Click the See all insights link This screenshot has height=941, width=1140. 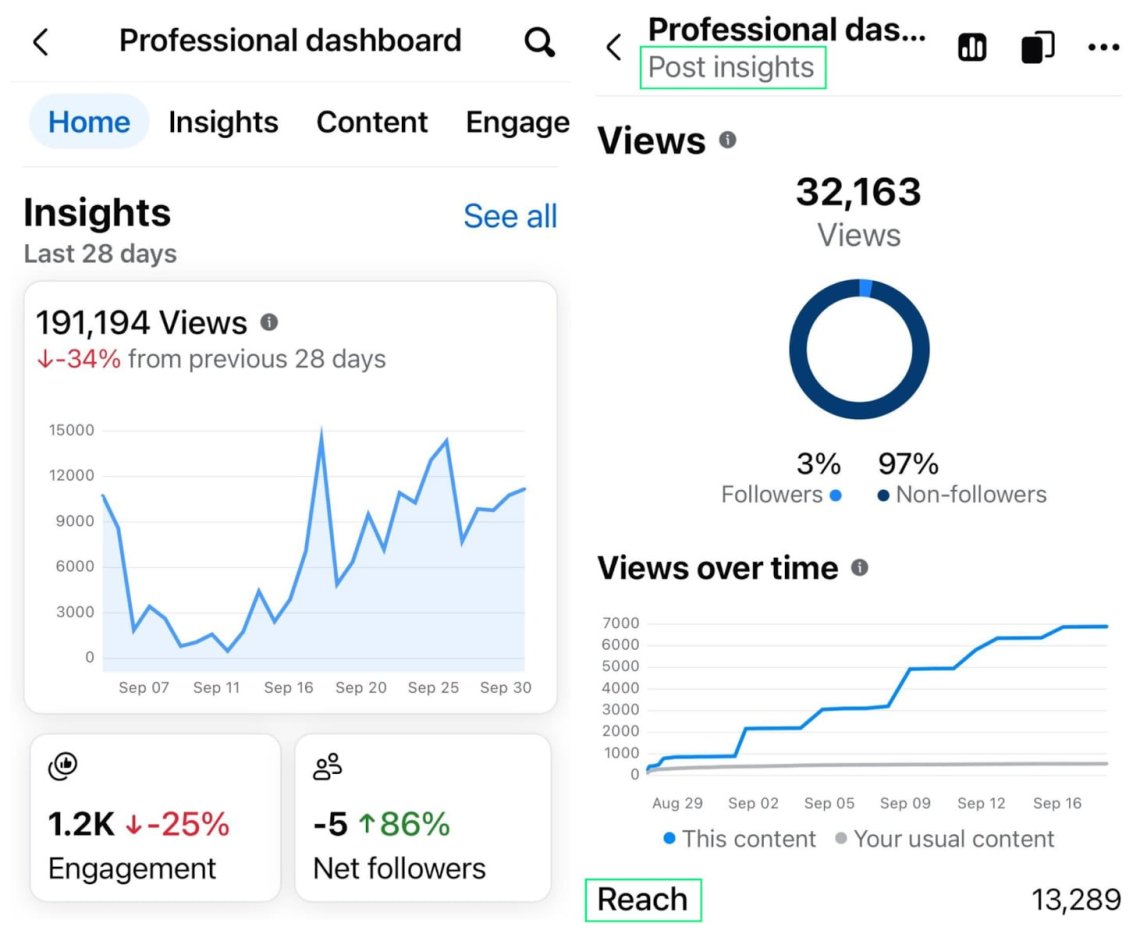pos(510,216)
